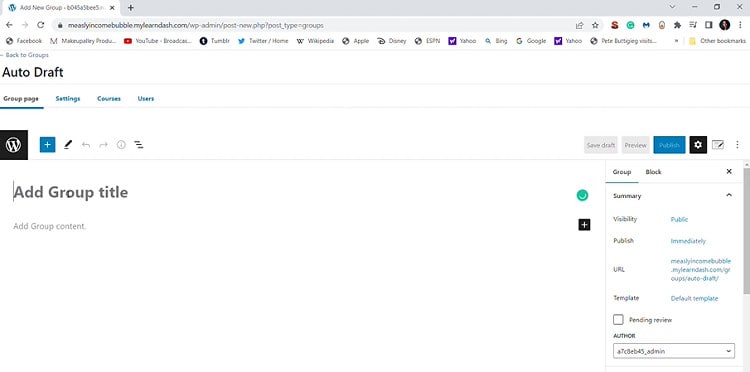Toggle the browser side panel icon
This screenshot has height=372, width=750.
(x=709, y=25)
